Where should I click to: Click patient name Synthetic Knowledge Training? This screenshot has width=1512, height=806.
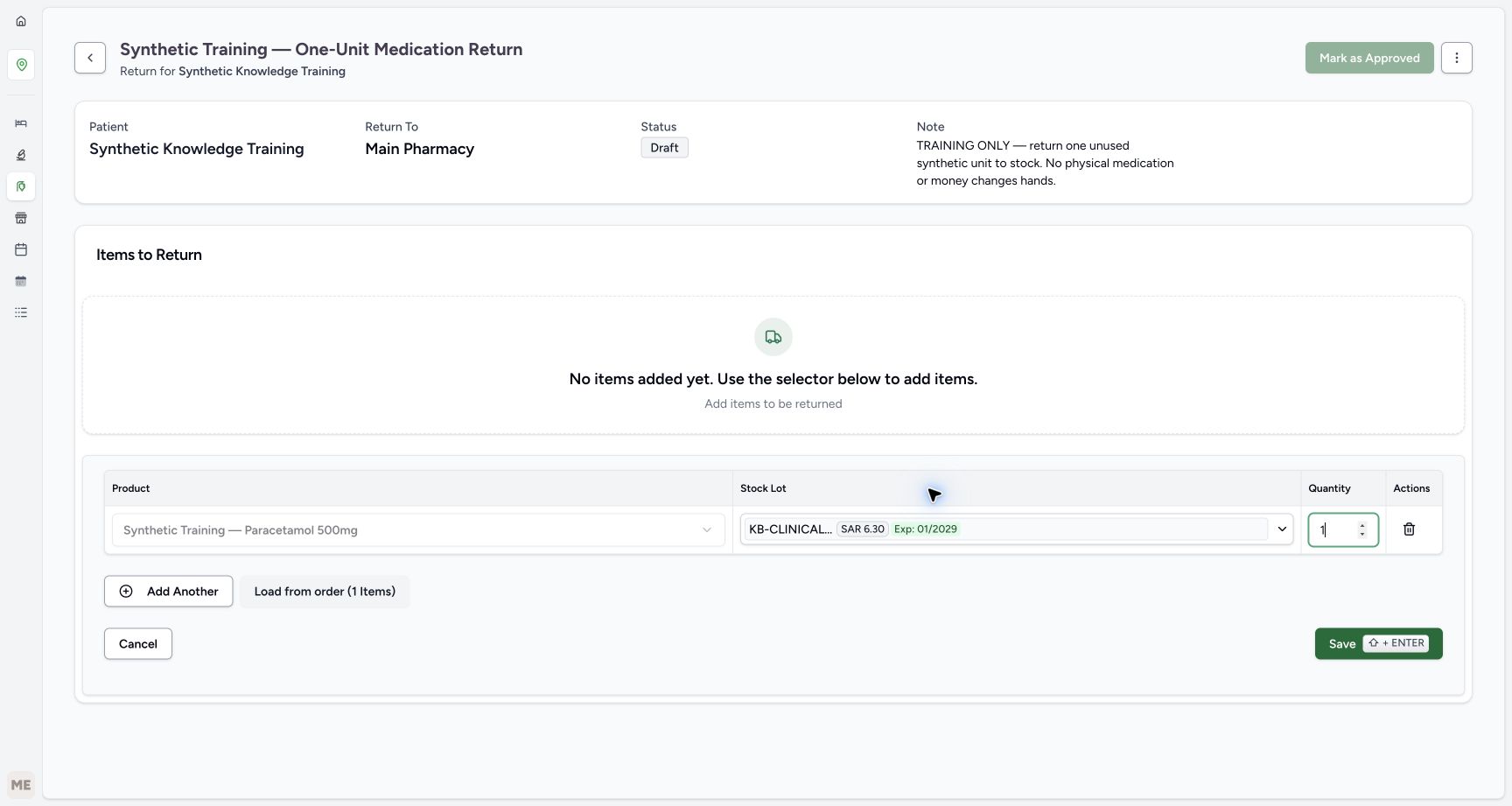(196, 149)
